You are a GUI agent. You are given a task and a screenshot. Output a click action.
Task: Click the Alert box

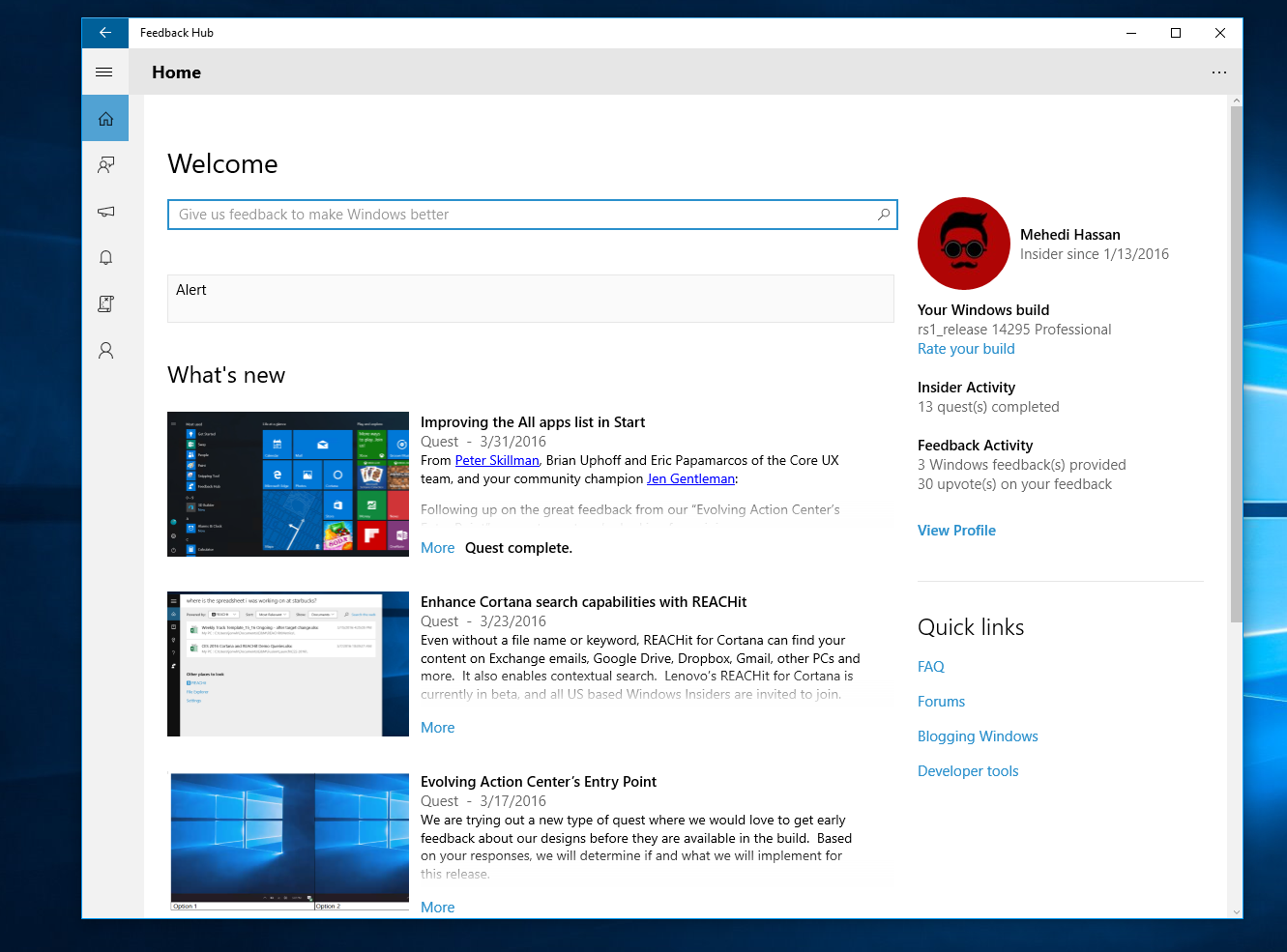point(531,299)
